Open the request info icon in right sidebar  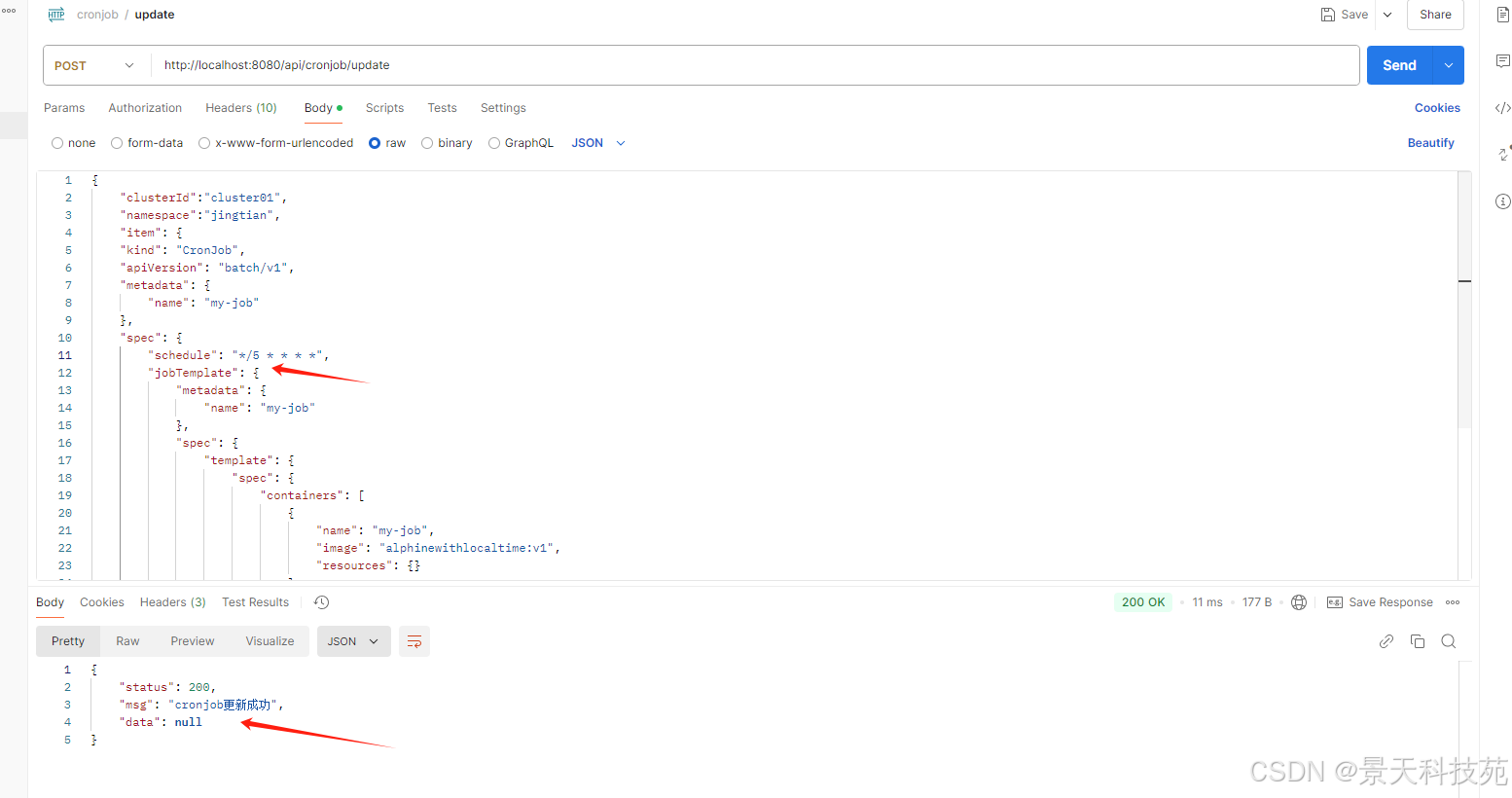(x=1502, y=201)
